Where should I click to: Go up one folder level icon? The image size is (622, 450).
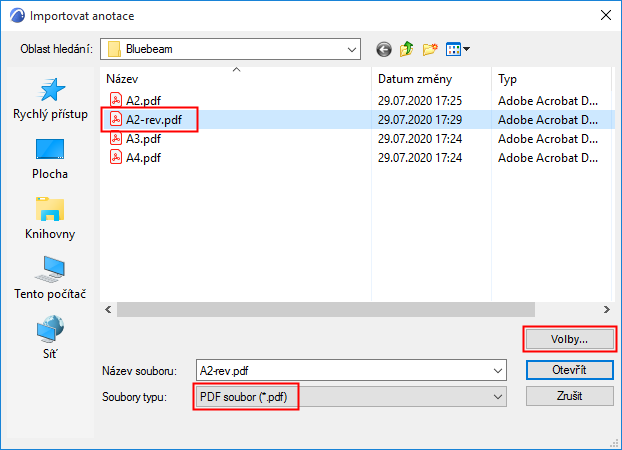[407, 48]
